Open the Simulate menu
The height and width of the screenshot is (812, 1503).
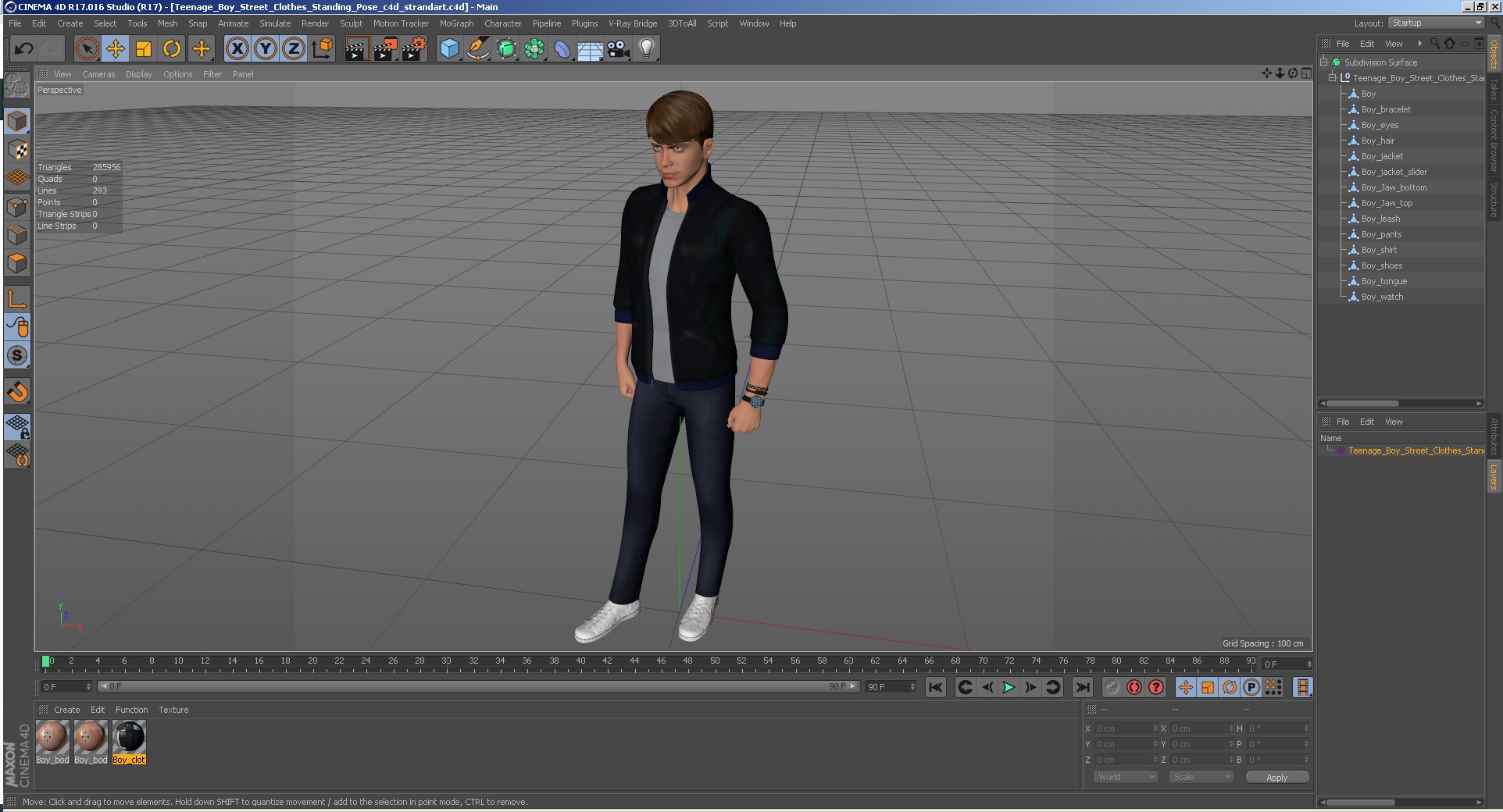[x=275, y=23]
